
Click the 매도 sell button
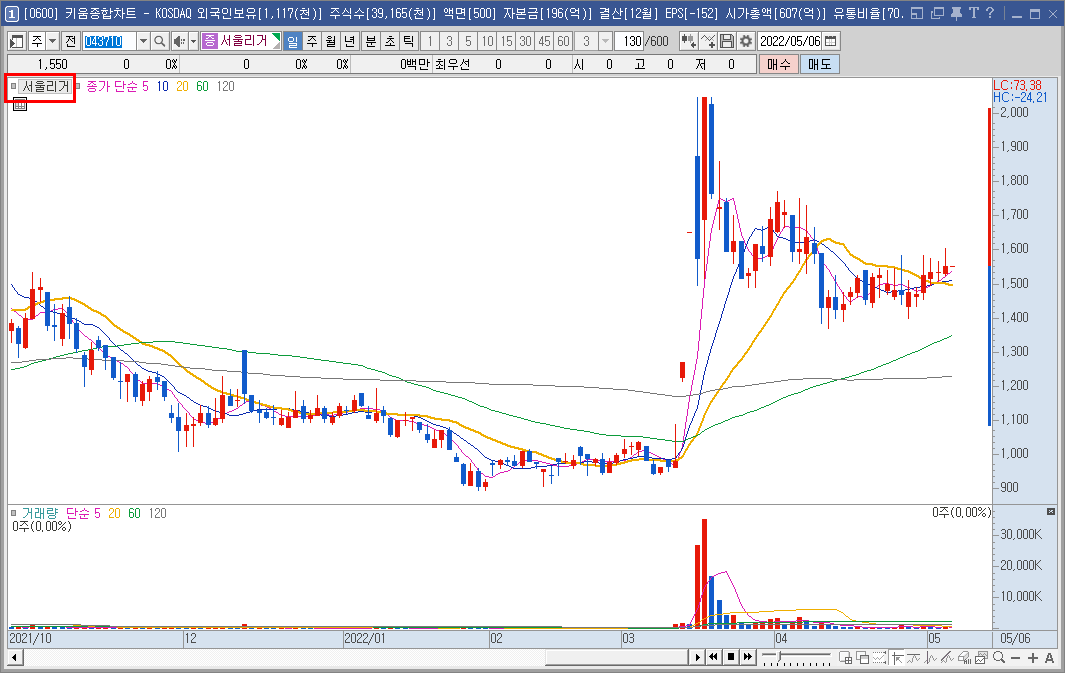(x=819, y=65)
